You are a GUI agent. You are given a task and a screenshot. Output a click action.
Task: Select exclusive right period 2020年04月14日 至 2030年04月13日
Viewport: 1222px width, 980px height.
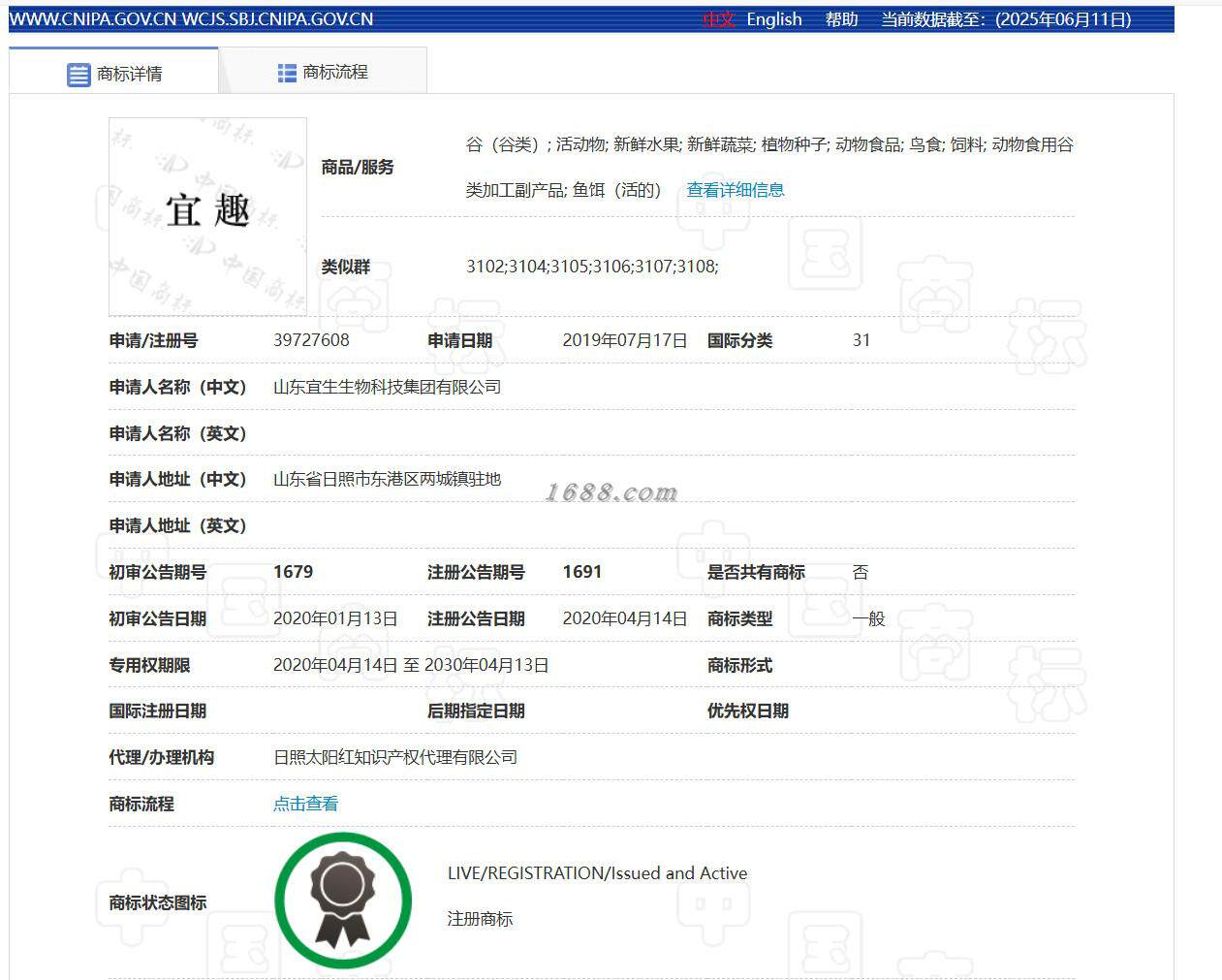click(411, 665)
